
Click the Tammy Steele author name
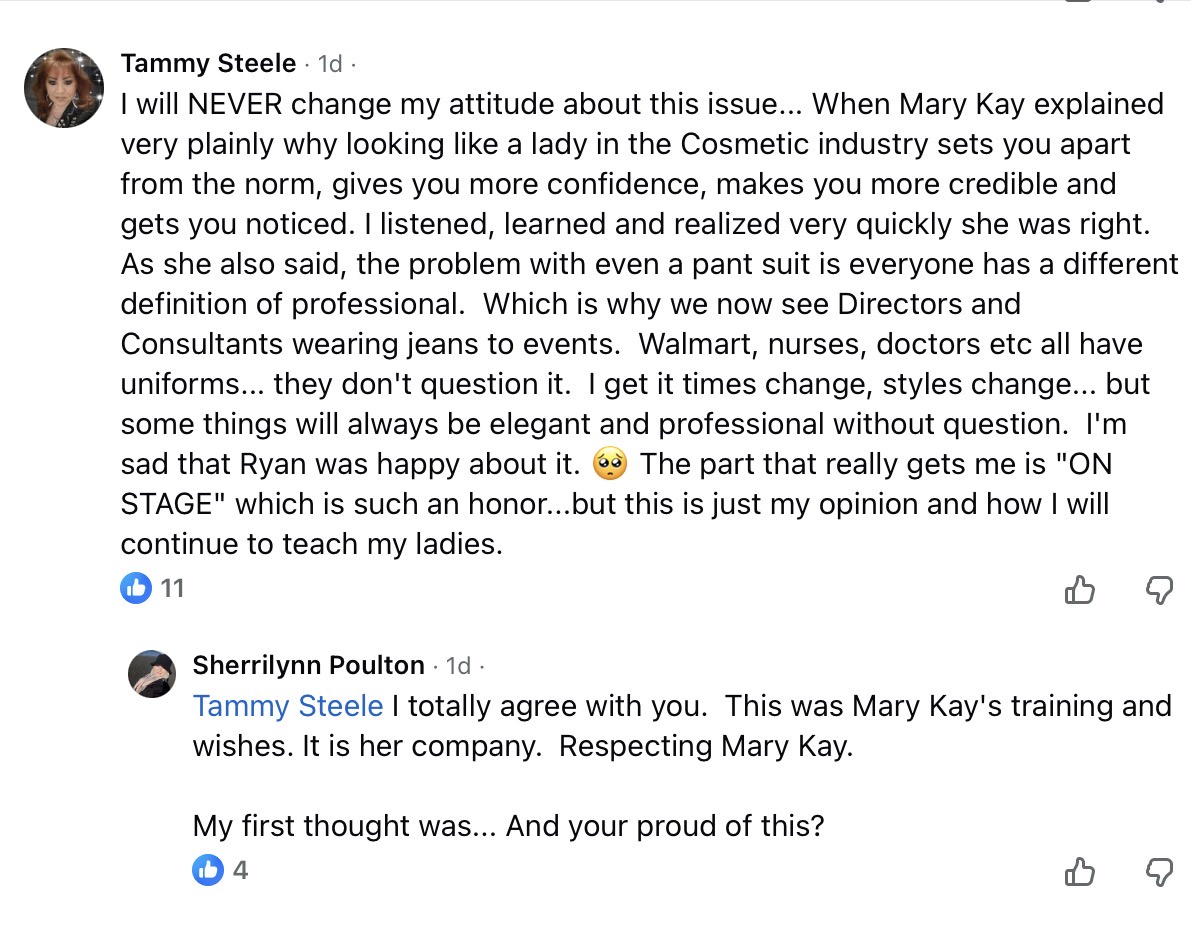(208, 64)
